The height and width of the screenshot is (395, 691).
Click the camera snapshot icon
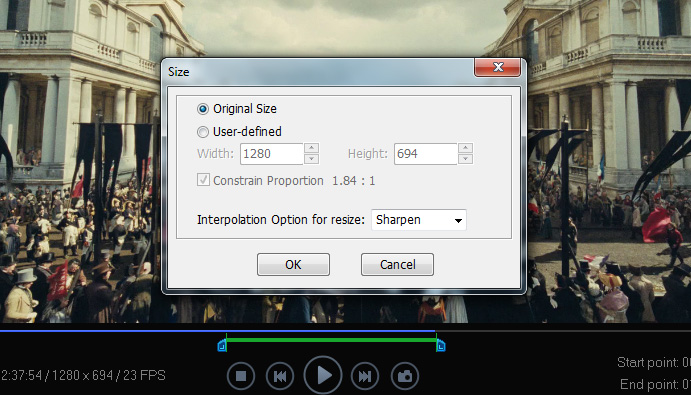coord(405,376)
